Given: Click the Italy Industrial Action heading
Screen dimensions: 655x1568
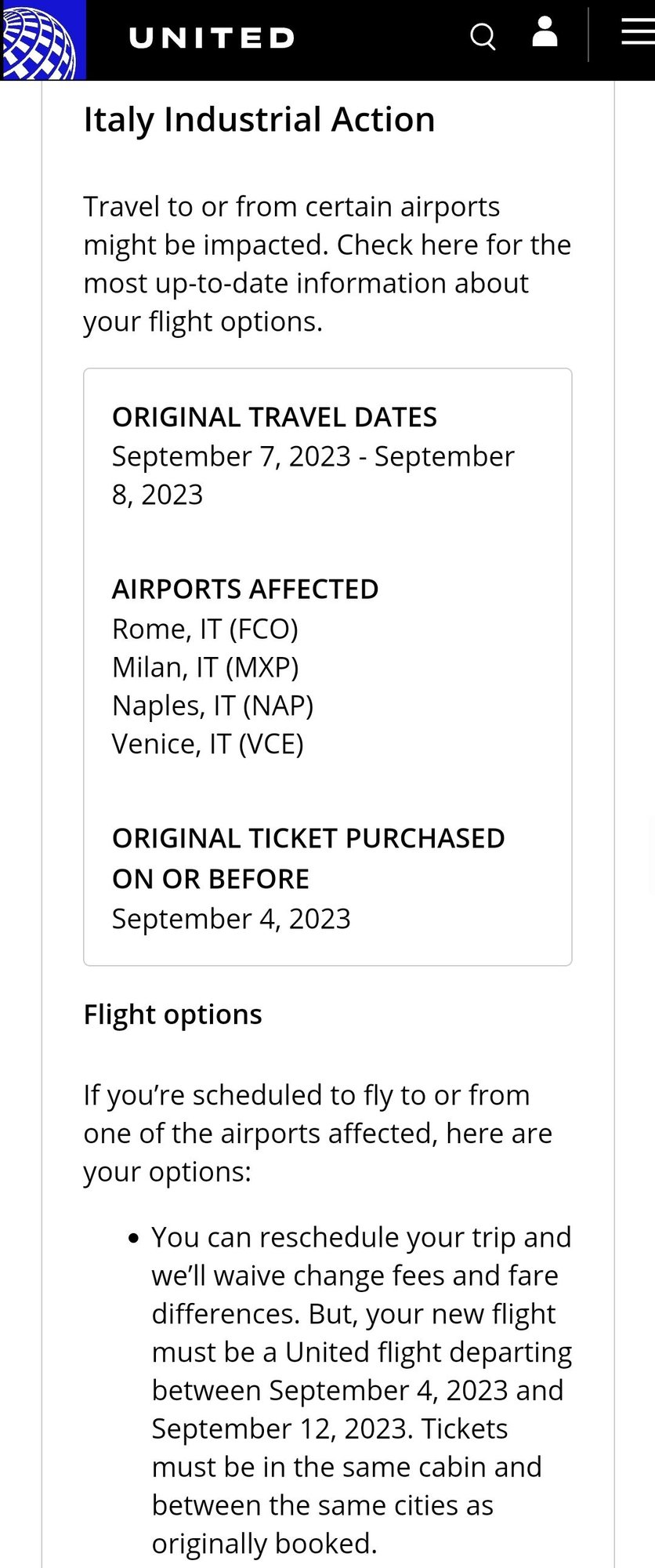Looking at the screenshot, I should click(259, 119).
